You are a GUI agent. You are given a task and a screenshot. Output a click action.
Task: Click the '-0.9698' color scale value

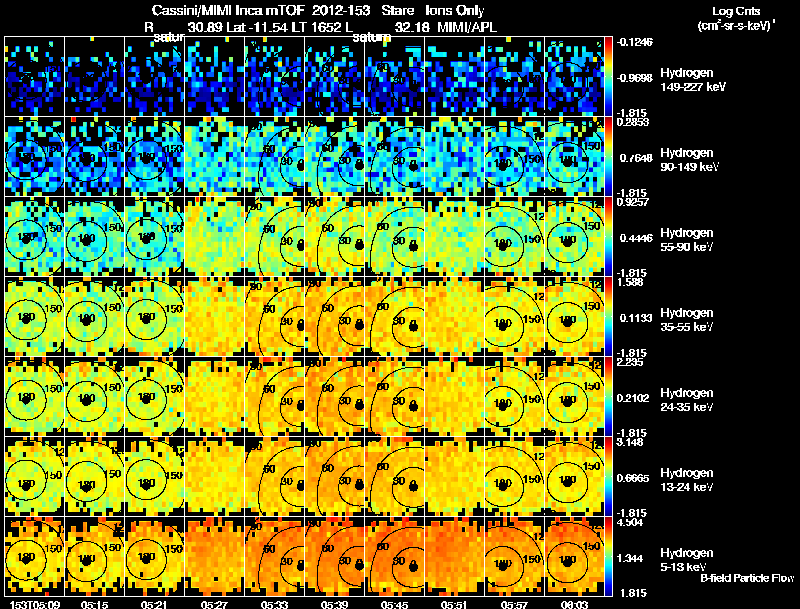pyautogui.click(x=635, y=78)
